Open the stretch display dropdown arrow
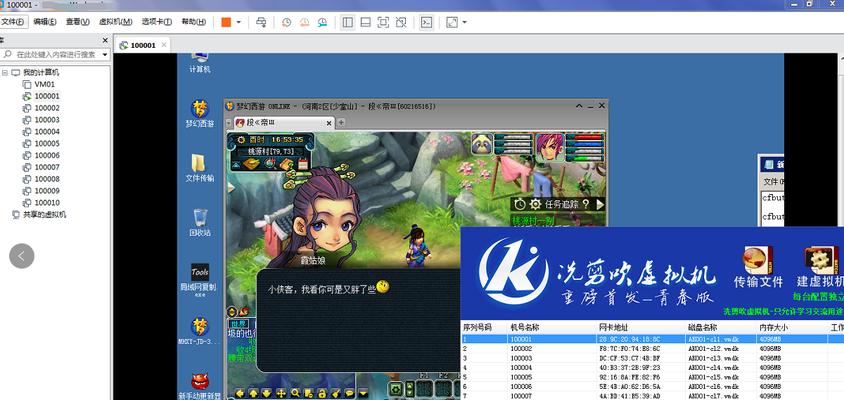The height and width of the screenshot is (400, 844). click(465, 22)
